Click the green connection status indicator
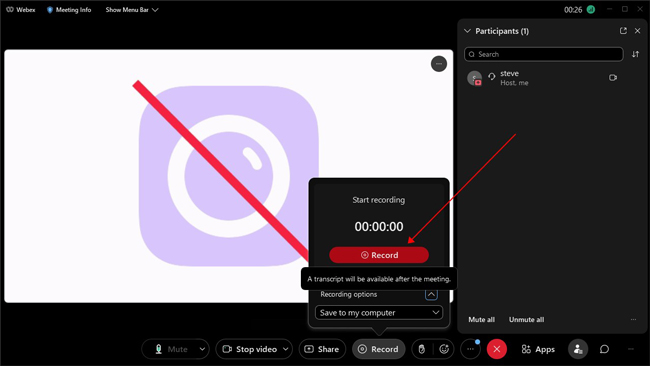 (x=591, y=10)
